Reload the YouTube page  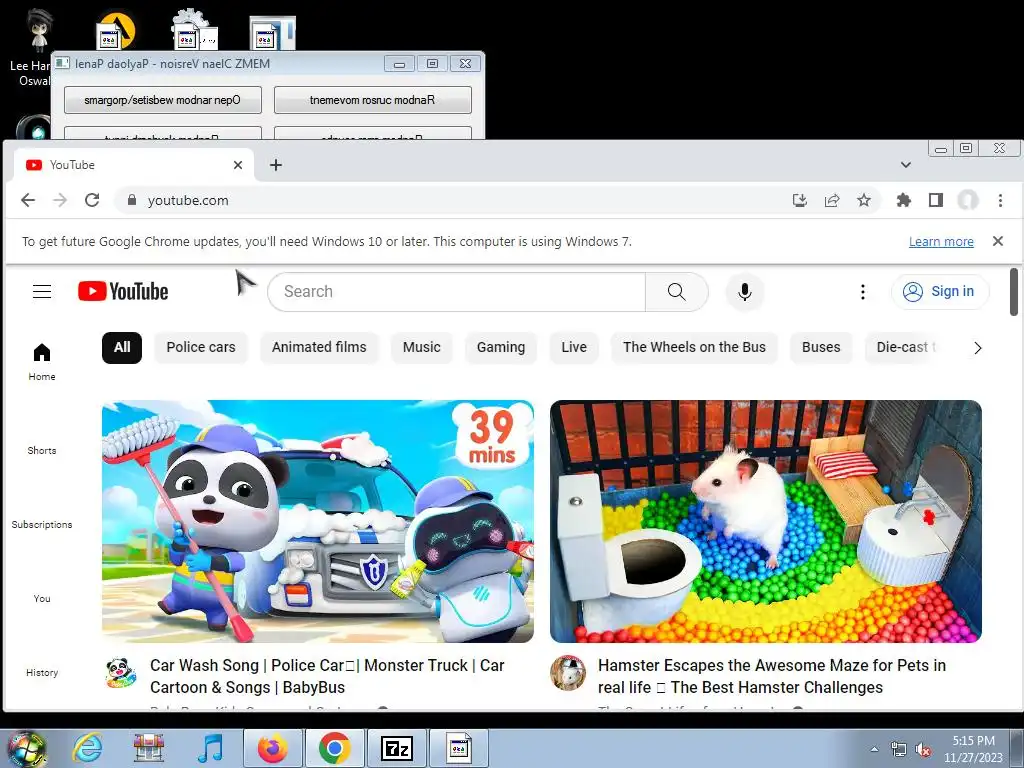pos(92,200)
